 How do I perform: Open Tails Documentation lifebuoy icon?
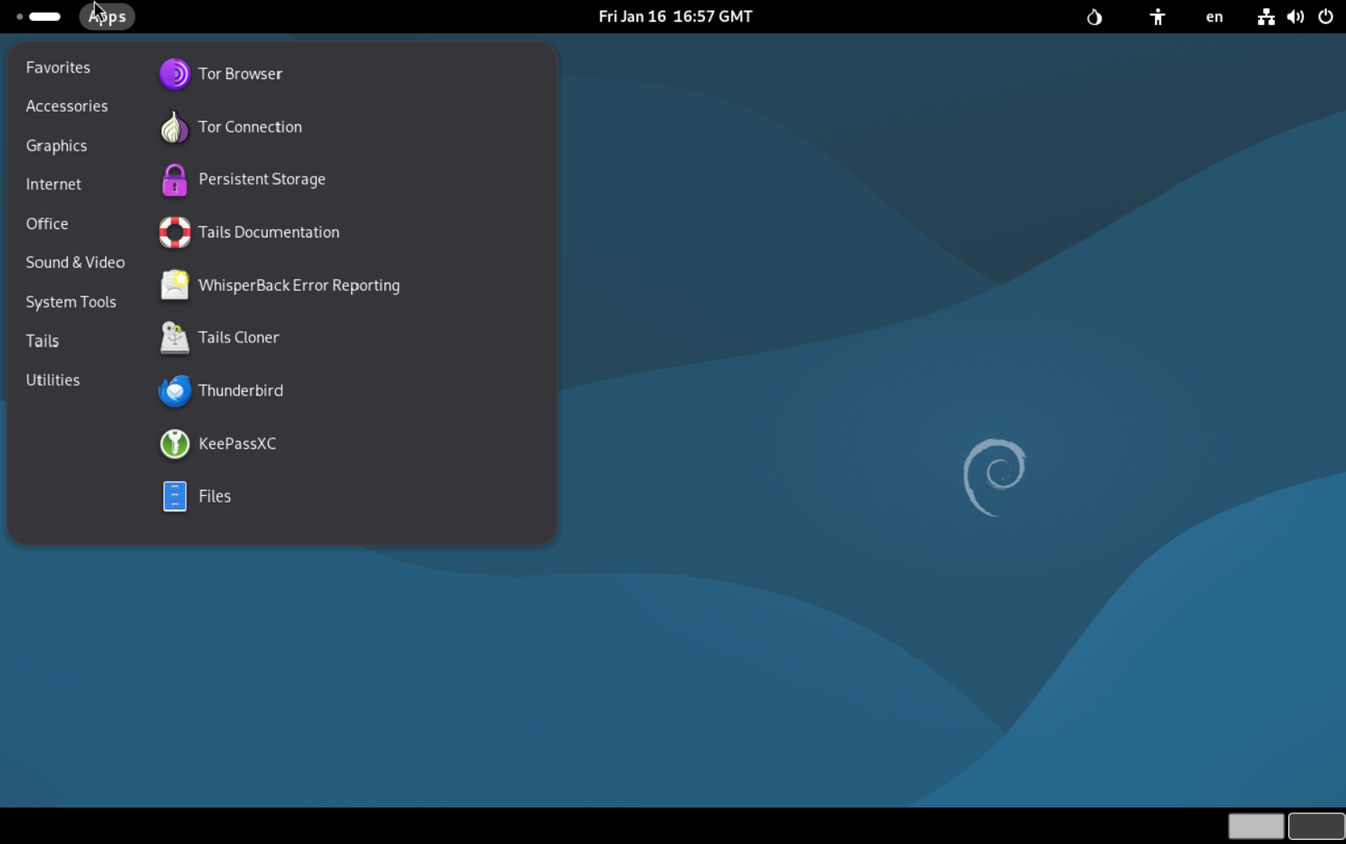coord(175,232)
